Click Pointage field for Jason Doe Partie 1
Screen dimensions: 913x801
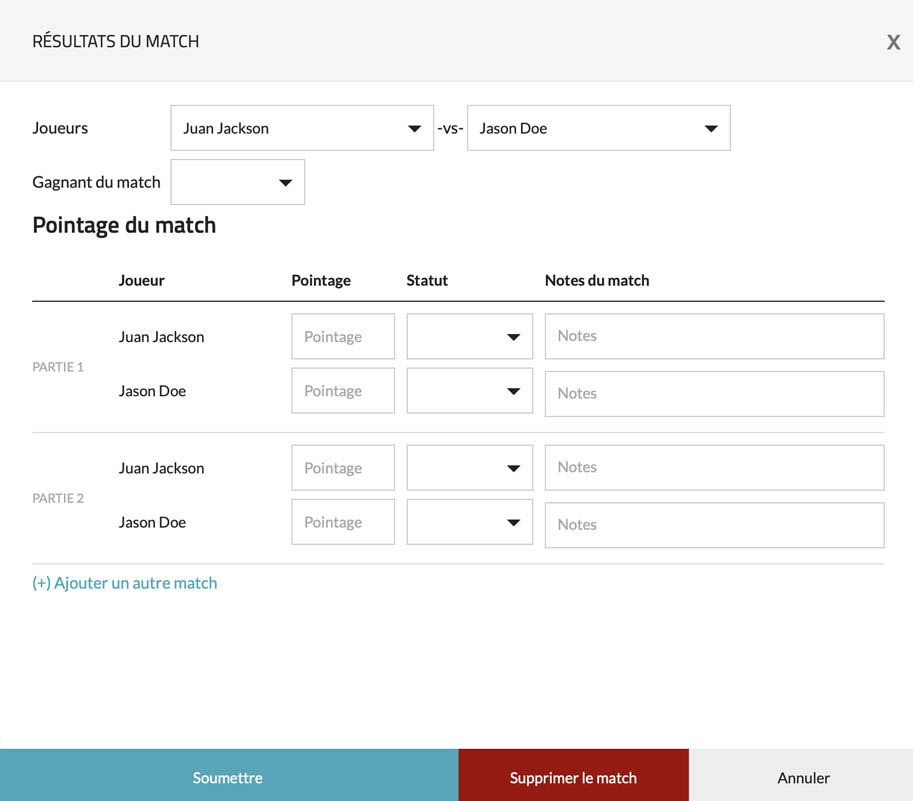click(343, 391)
